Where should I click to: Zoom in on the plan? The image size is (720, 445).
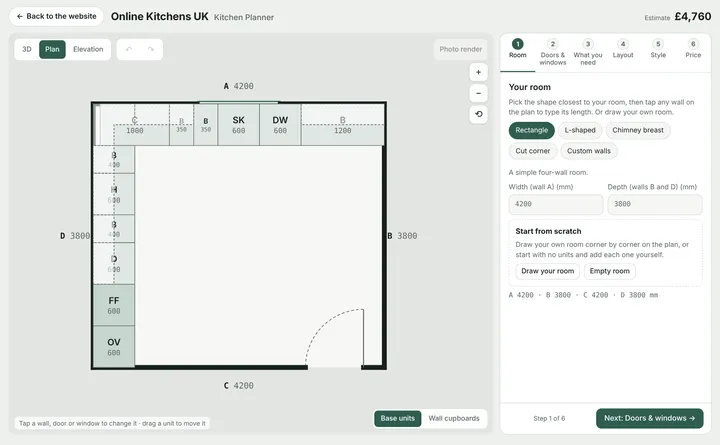tap(478, 72)
